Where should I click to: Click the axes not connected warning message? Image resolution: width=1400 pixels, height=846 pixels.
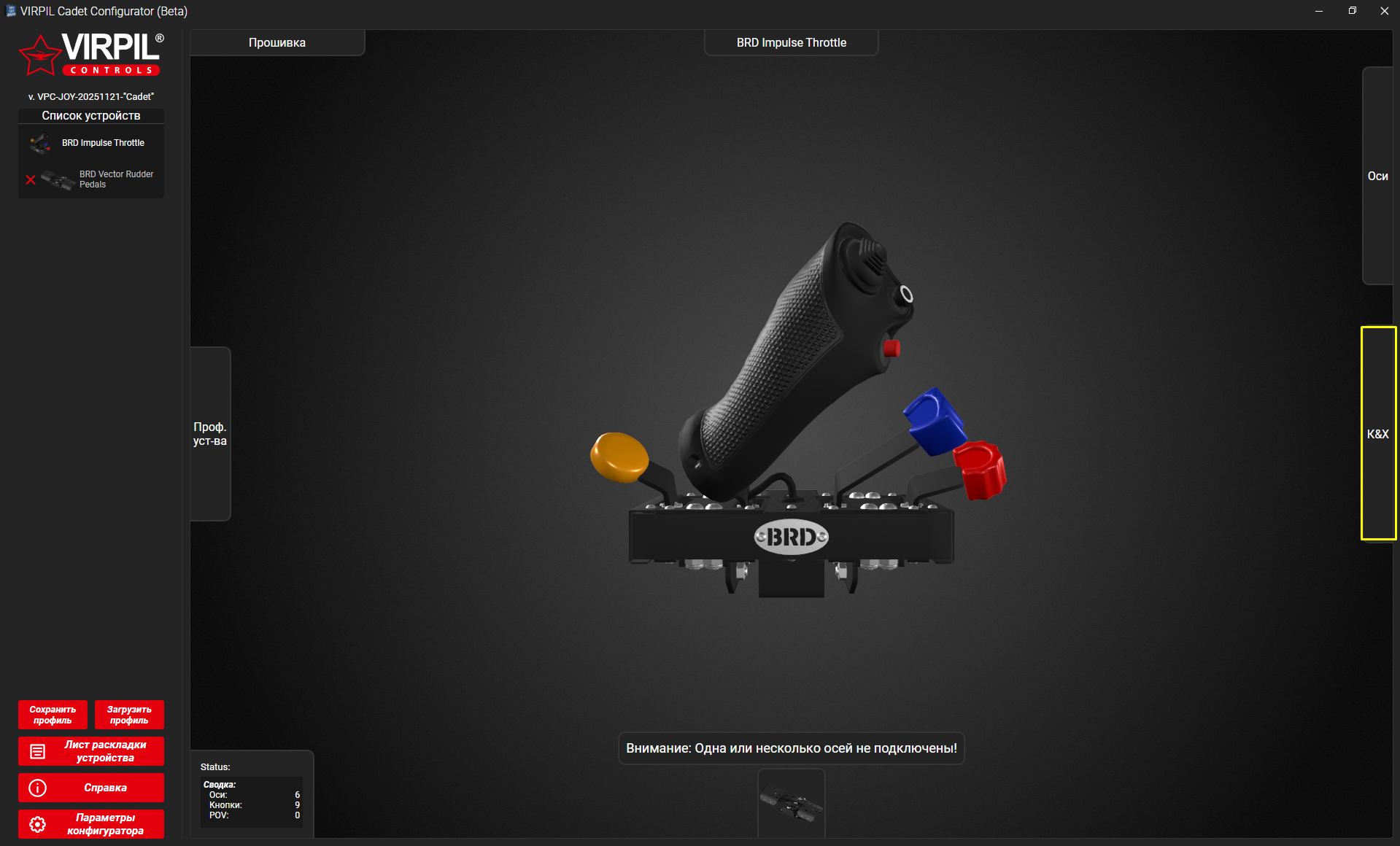pos(791,748)
